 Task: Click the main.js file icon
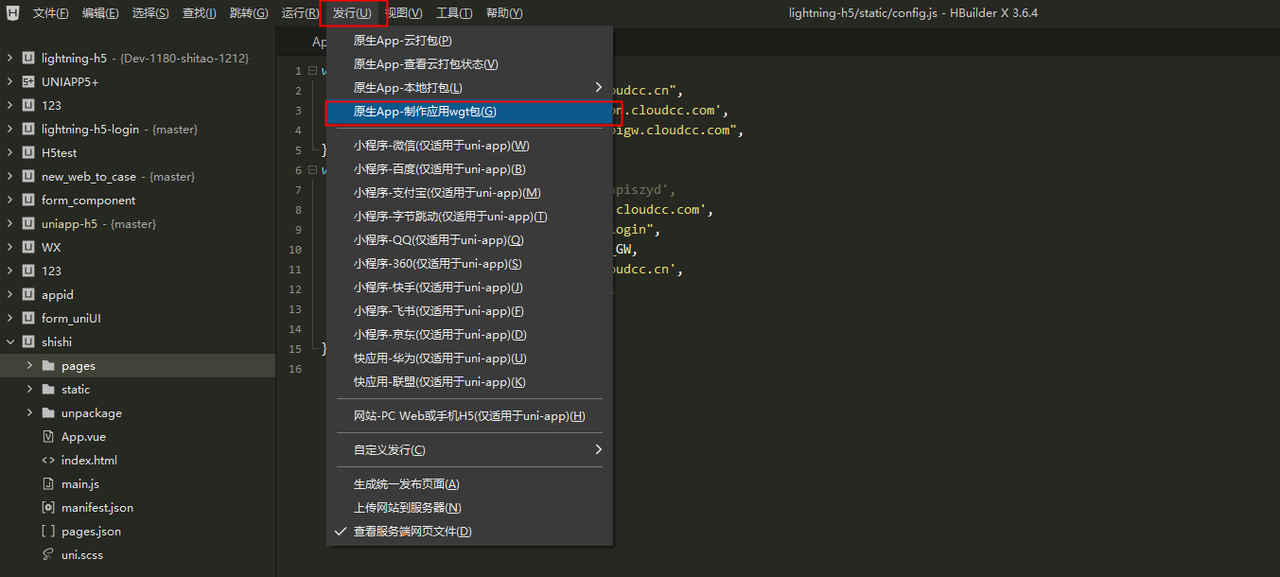click(48, 484)
